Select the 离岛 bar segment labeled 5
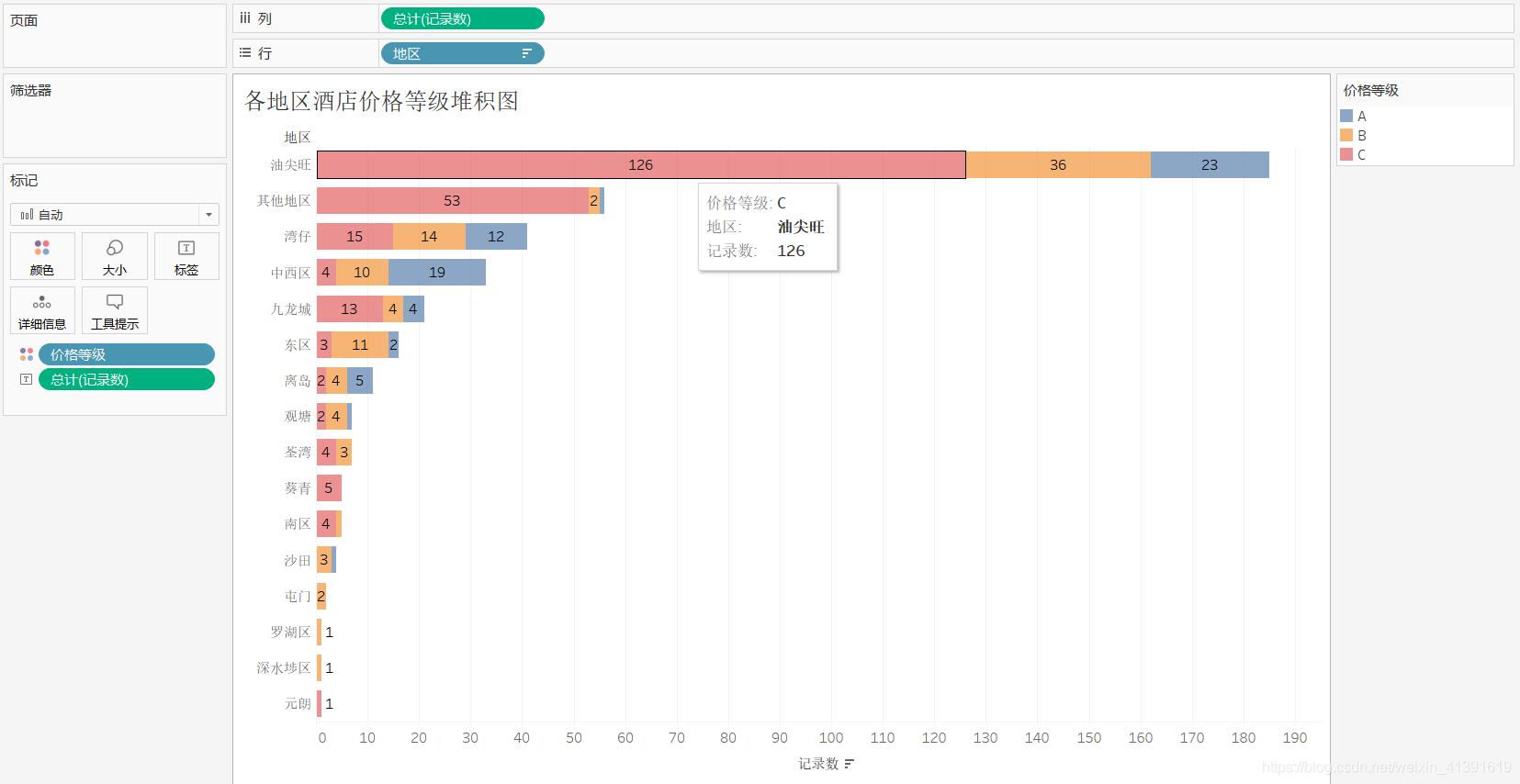Image resolution: width=1520 pixels, height=784 pixels. (360, 380)
